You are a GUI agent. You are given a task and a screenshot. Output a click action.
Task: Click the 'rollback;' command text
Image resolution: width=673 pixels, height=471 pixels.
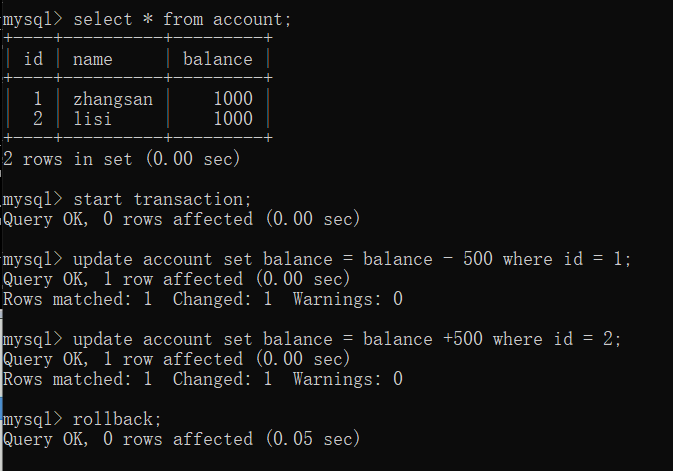pos(117,419)
